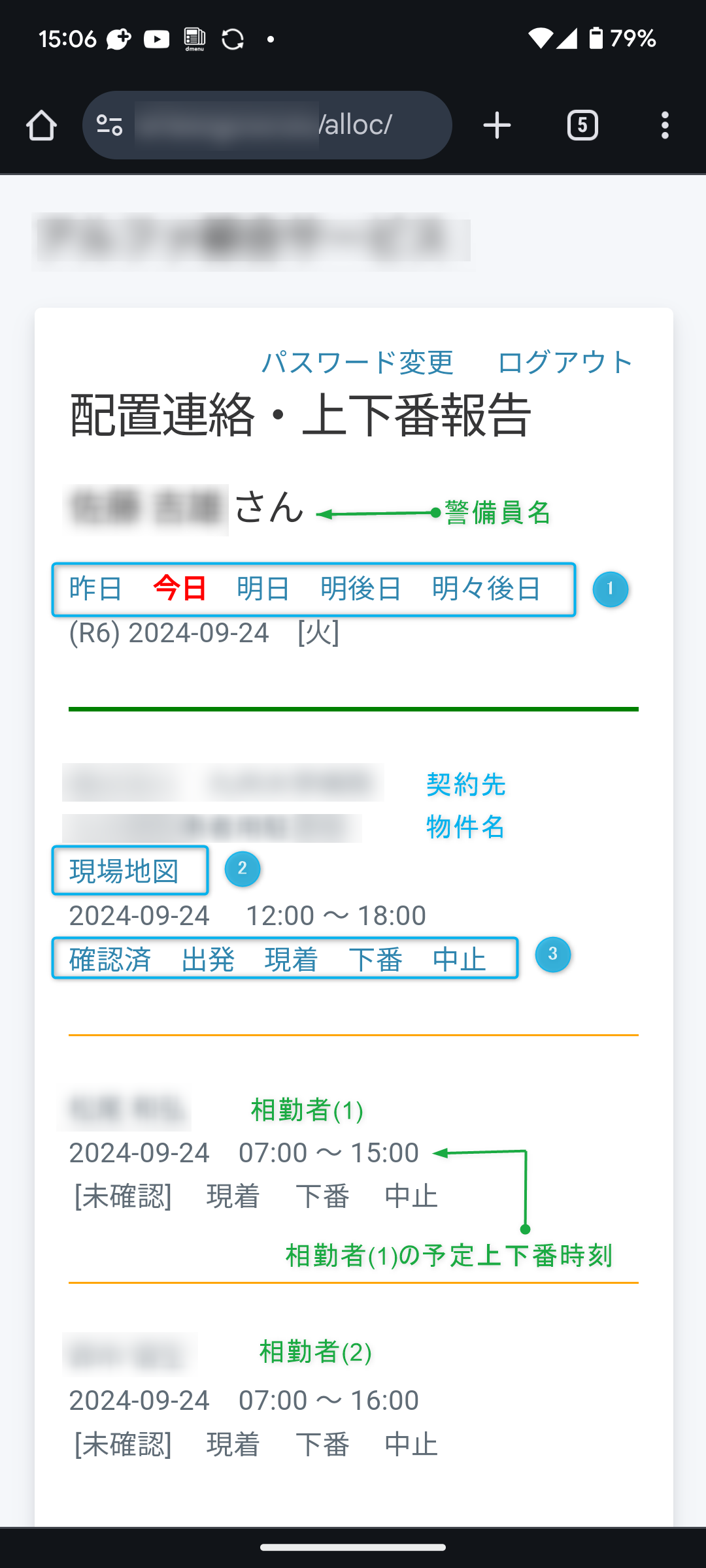
Task: Open the パスワード変更 link
Action: click(x=358, y=363)
